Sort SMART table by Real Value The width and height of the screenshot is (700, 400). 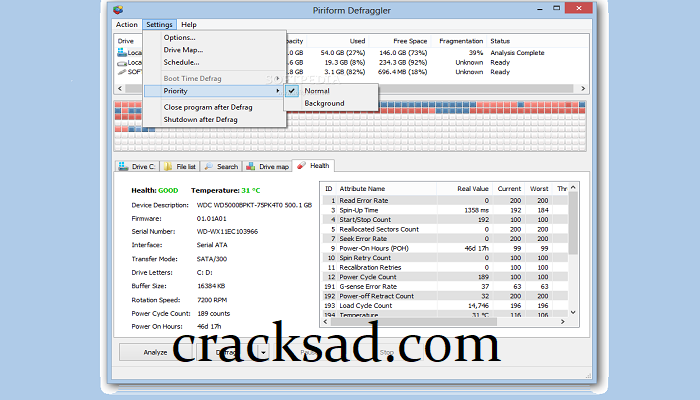point(472,189)
